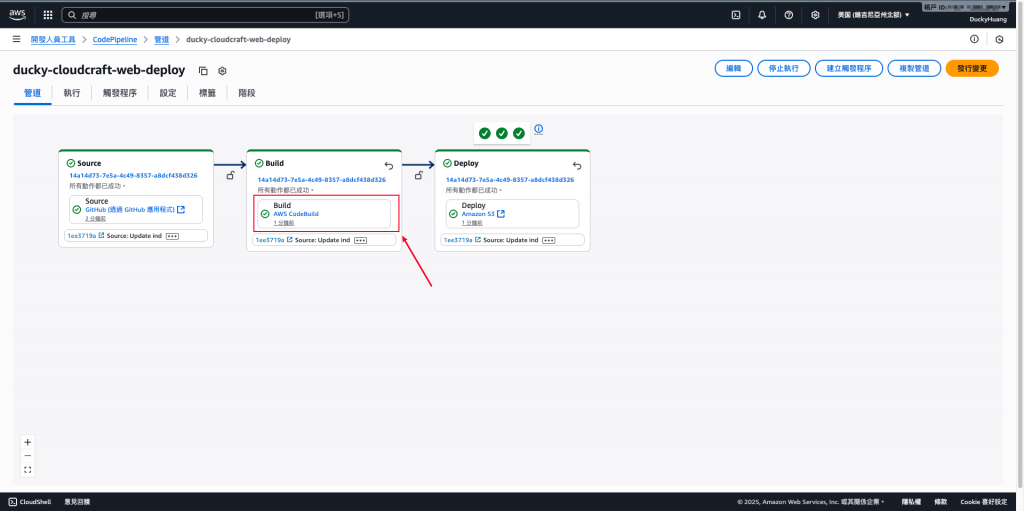Select the 管道 tab
Screen dimensions: 1024x511
33,93
